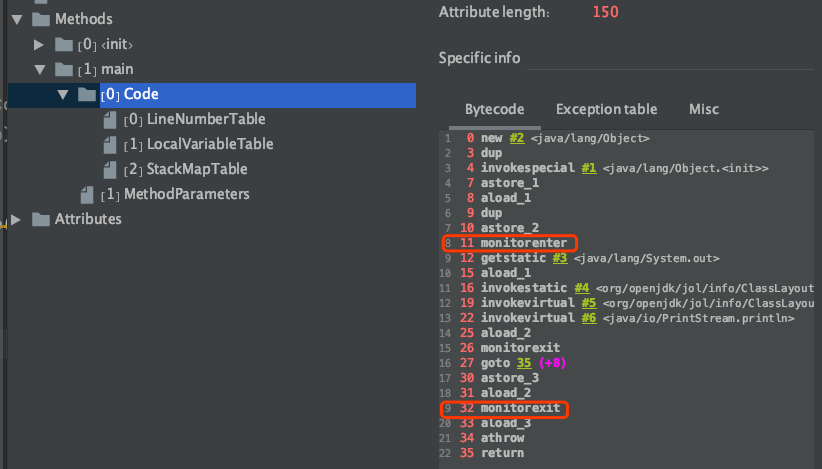Image resolution: width=822 pixels, height=469 pixels.
Task: Click the Methods folder icon
Action: coord(41,19)
